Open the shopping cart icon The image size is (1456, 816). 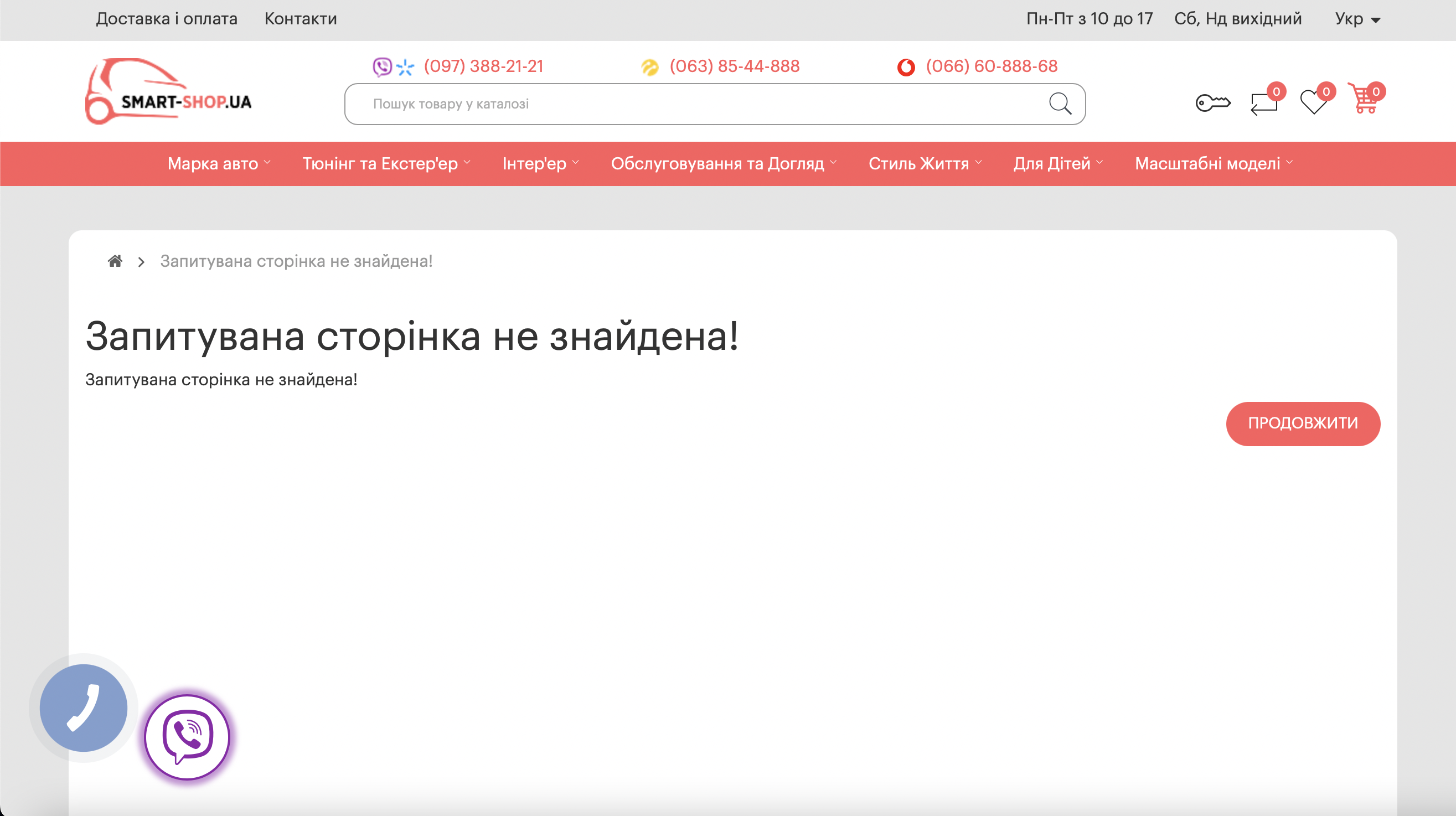click(x=1364, y=100)
